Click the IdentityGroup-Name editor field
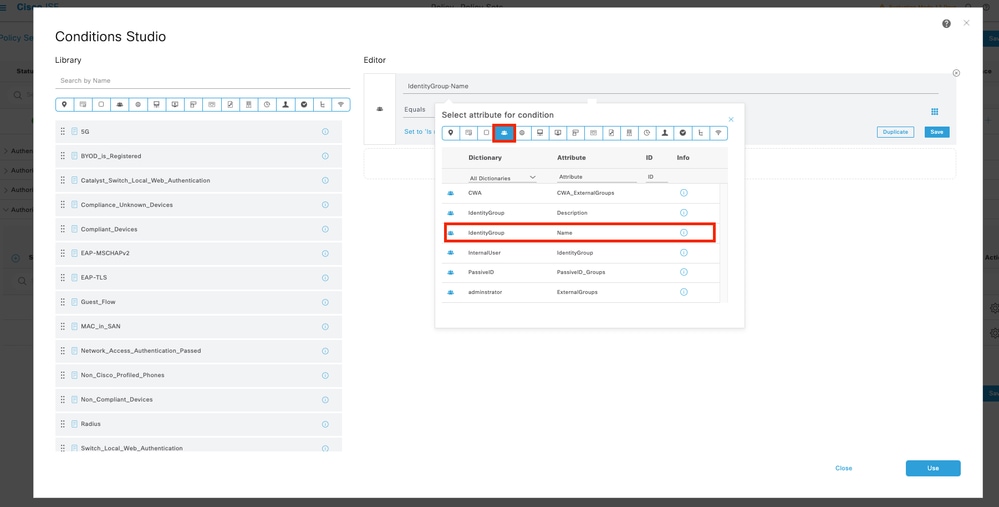 point(670,86)
